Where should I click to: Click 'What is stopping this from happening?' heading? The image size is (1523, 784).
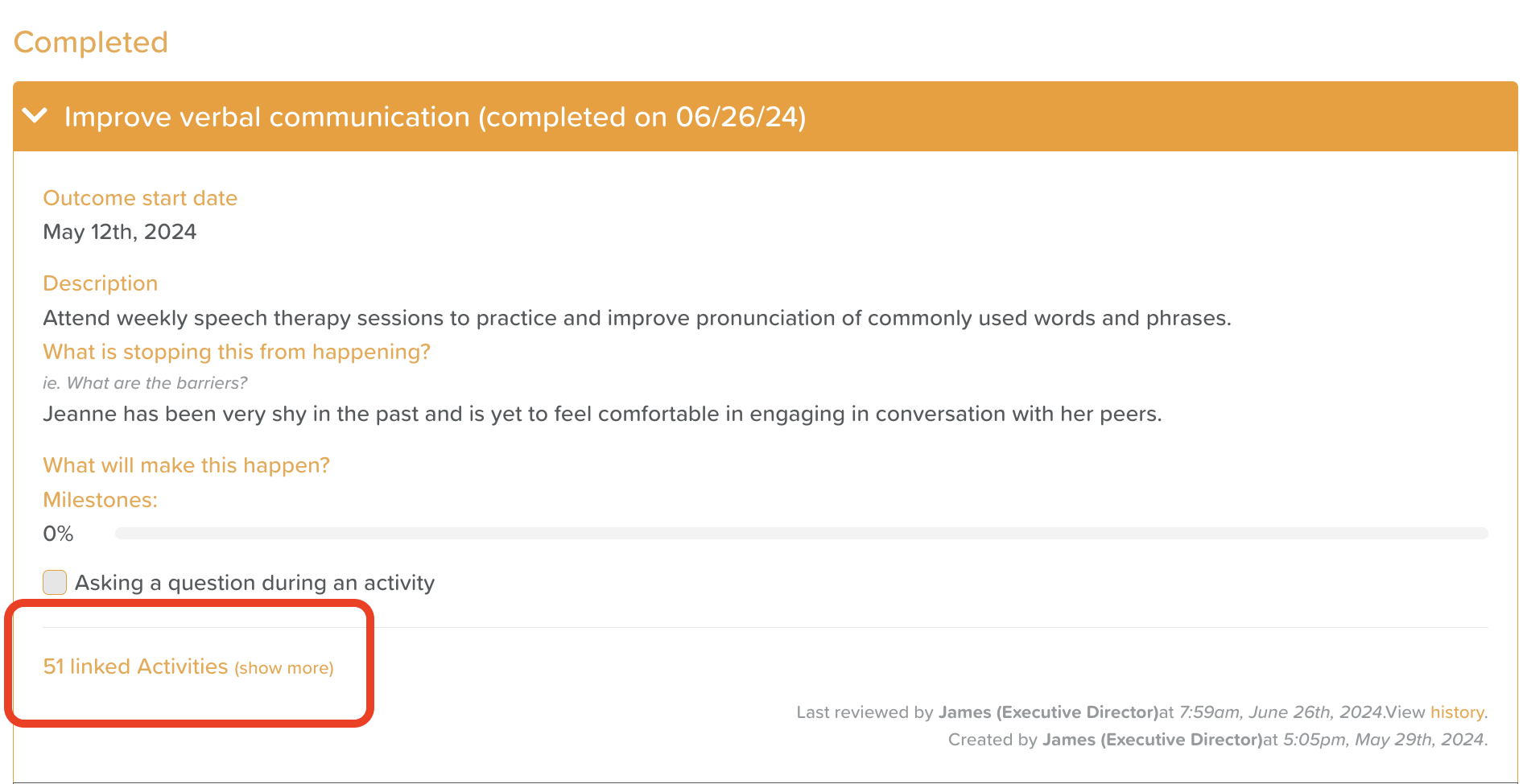pos(237,352)
